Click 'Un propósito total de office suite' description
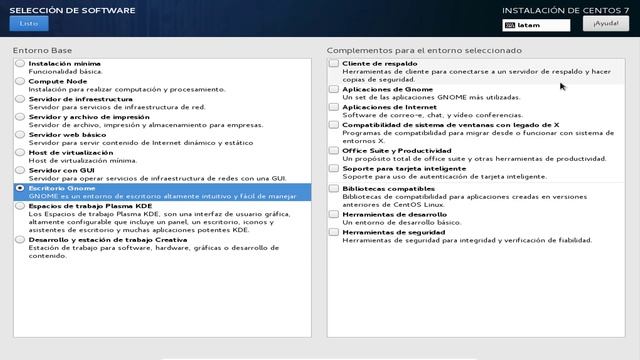 click(x=474, y=159)
